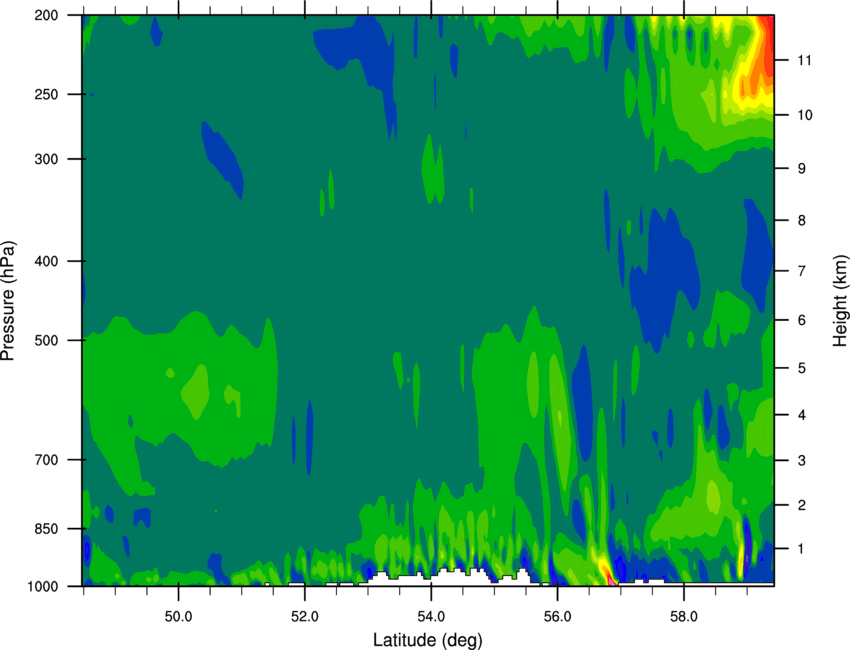Click the 500 pressure tick label
This screenshot has height=650, width=850.
(x=46, y=340)
